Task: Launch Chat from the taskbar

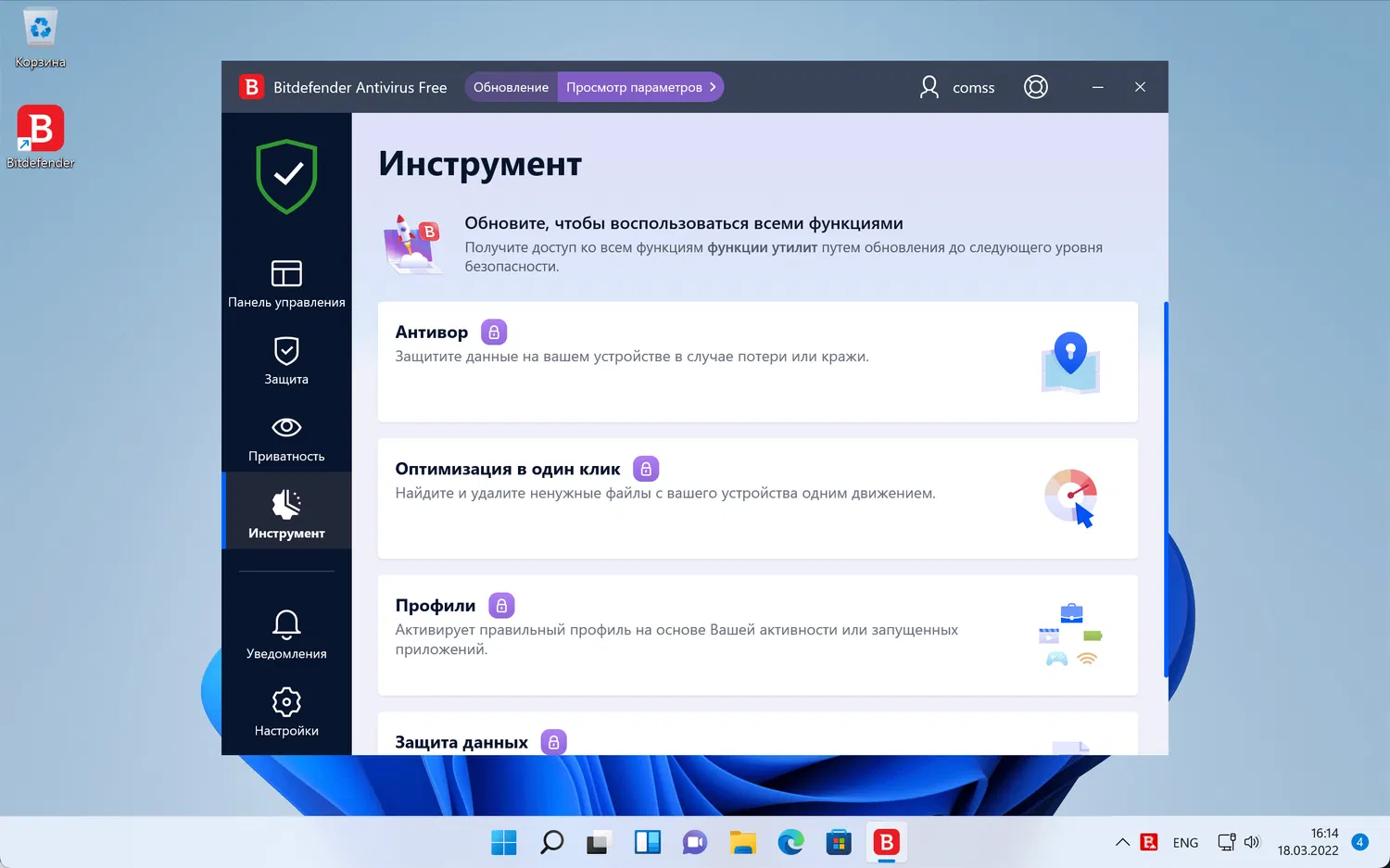Action: point(695,842)
